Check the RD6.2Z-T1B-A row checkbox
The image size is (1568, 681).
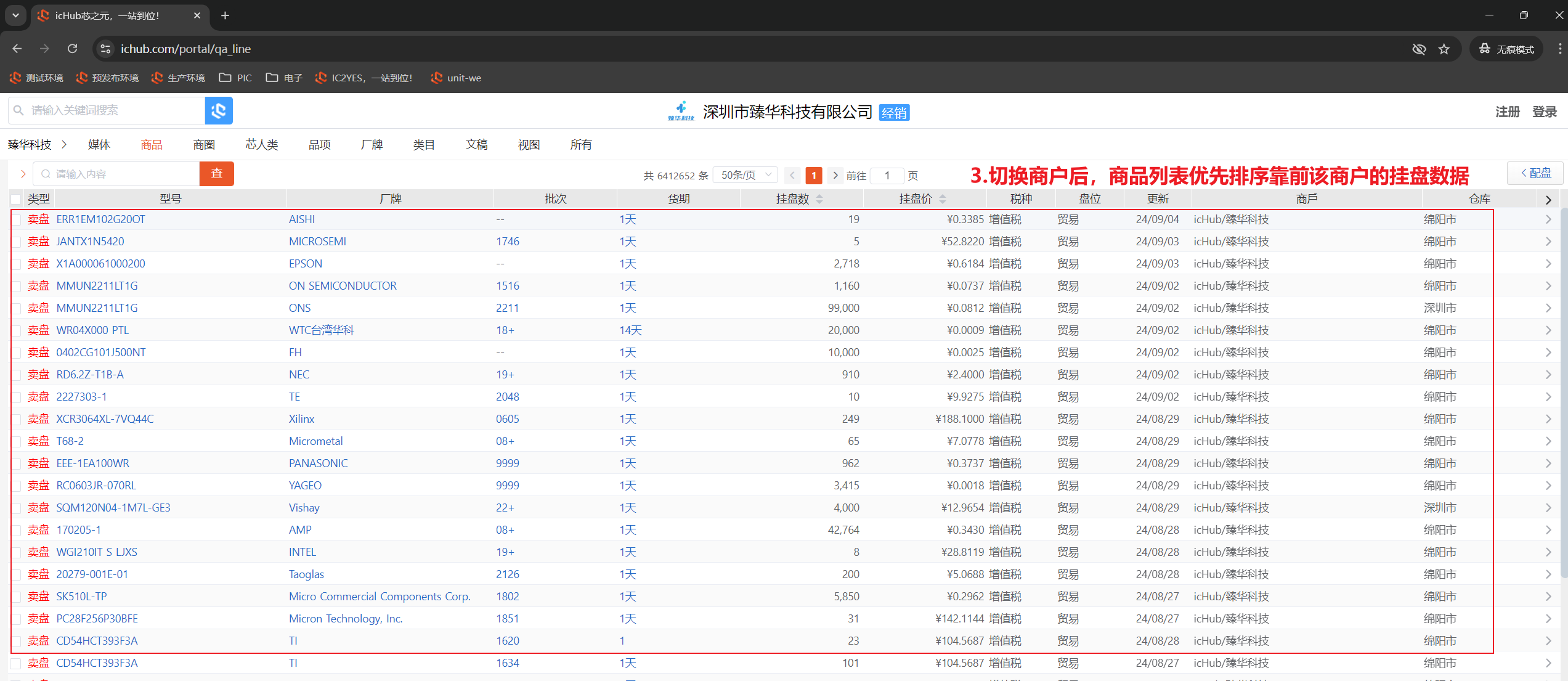pos(17,375)
